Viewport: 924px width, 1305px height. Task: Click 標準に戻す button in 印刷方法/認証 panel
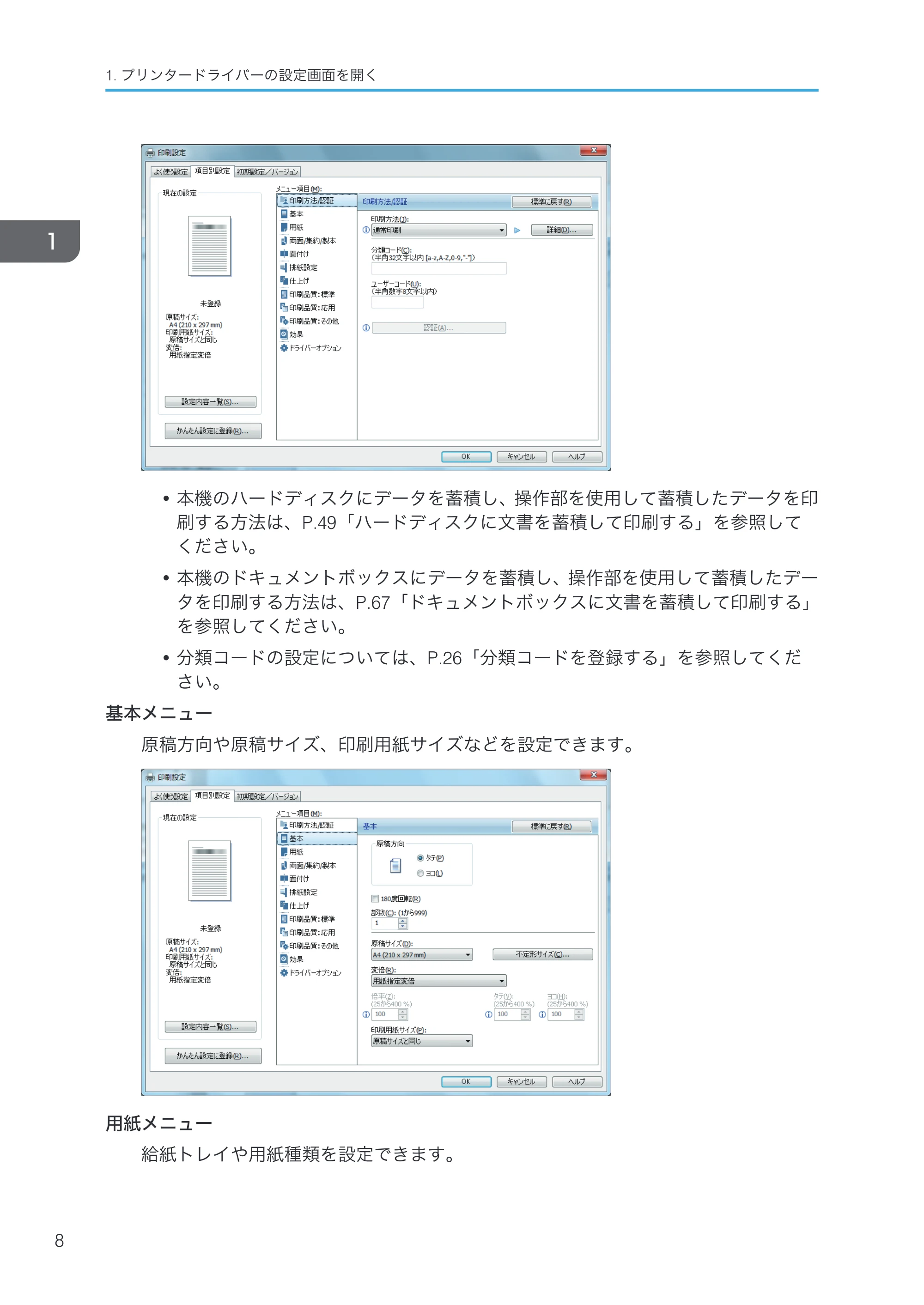tap(551, 202)
